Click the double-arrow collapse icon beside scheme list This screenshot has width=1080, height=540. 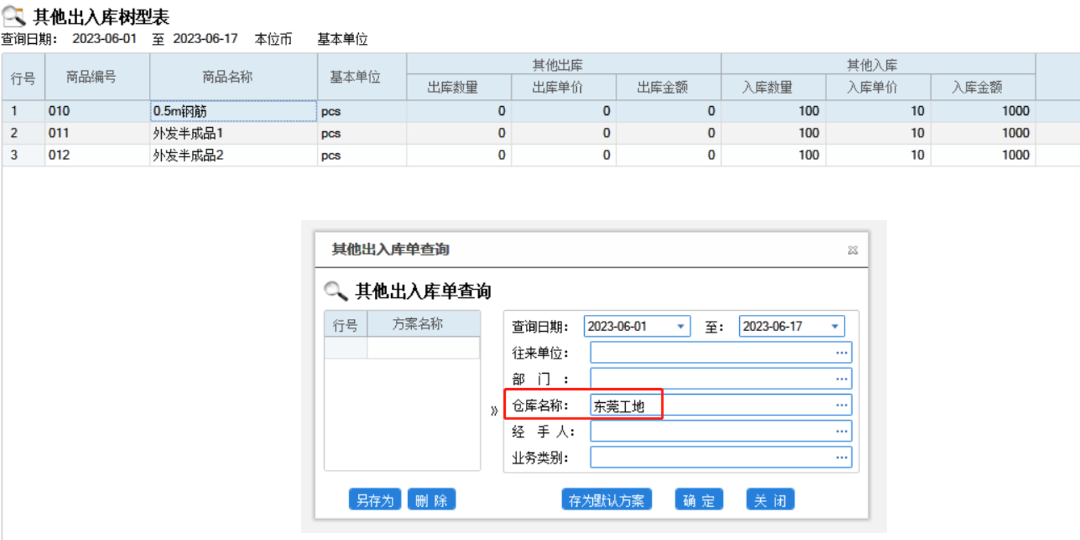(493, 410)
